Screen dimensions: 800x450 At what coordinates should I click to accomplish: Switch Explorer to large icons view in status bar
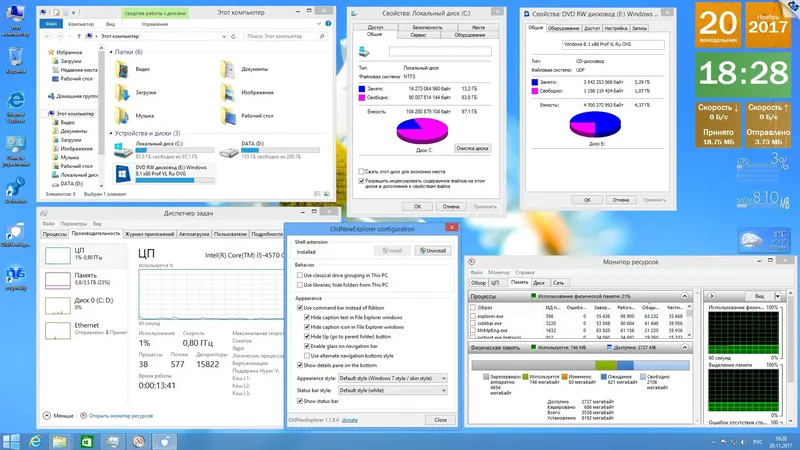tap(327, 194)
